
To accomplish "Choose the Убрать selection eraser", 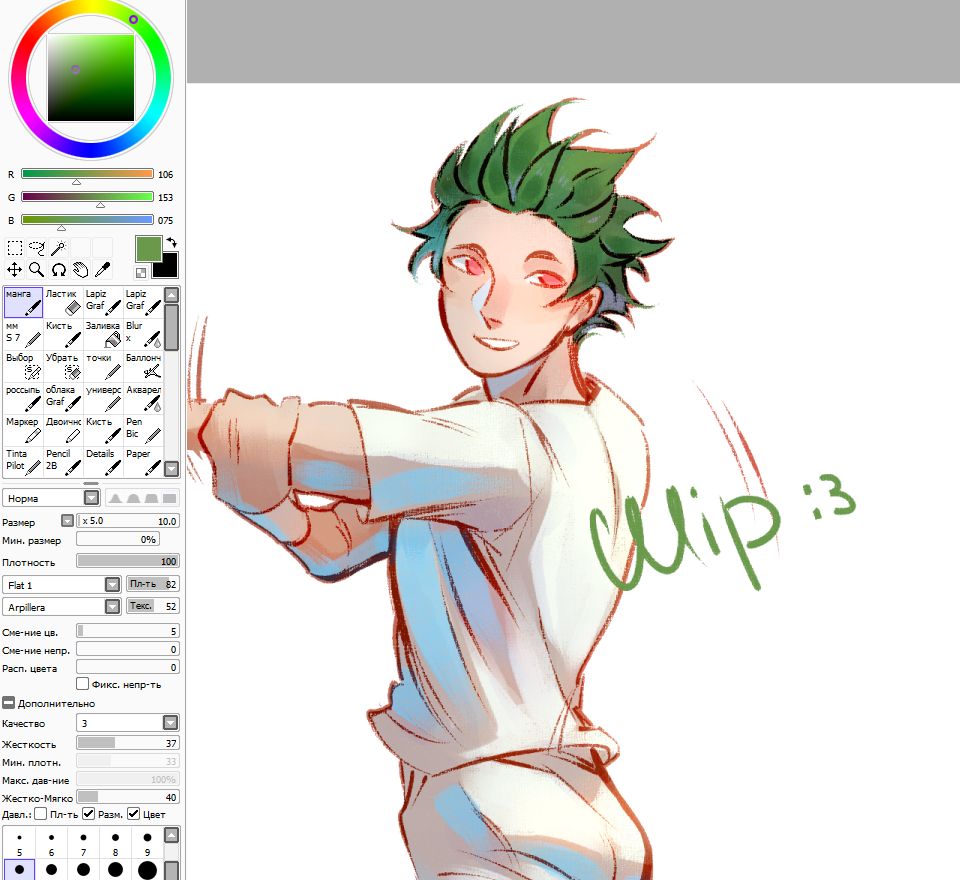I will coord(63,366).
